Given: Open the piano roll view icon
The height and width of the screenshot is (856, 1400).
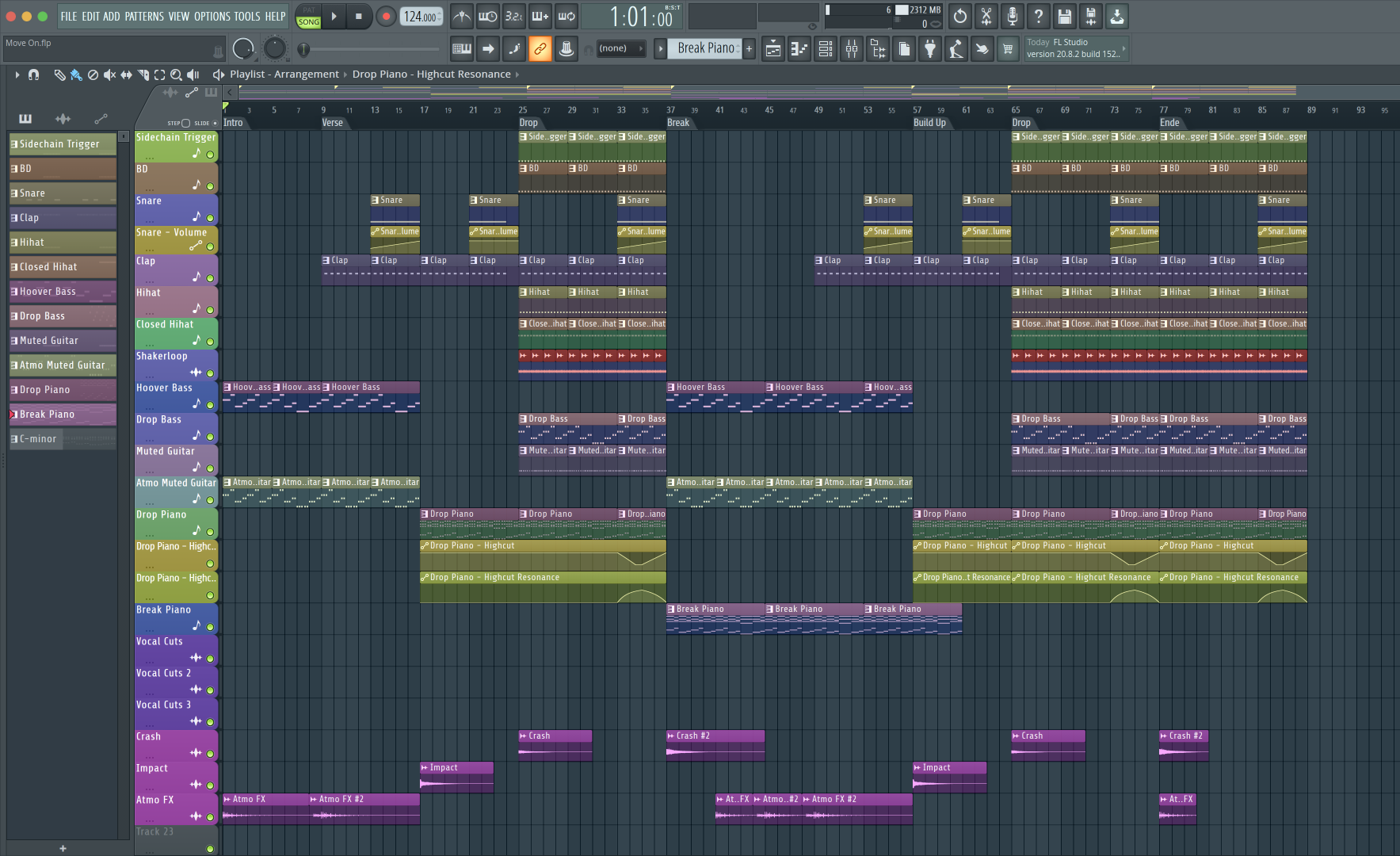Looking at the screenshot, I should pos(799,49).
